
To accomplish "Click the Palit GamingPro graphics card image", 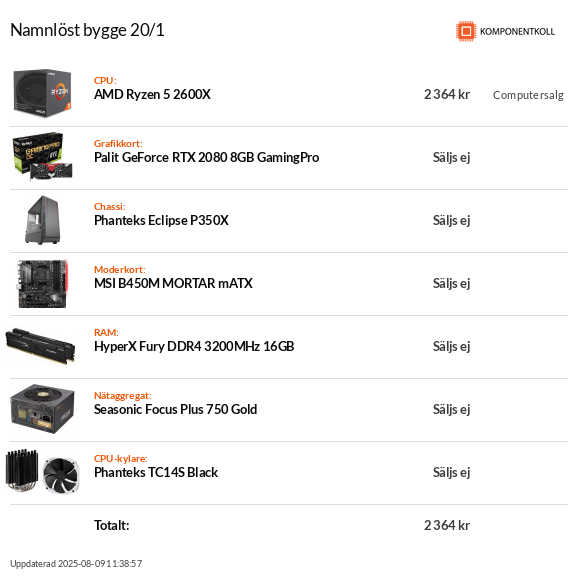I will pyautogui.click(x=42, y=157).
